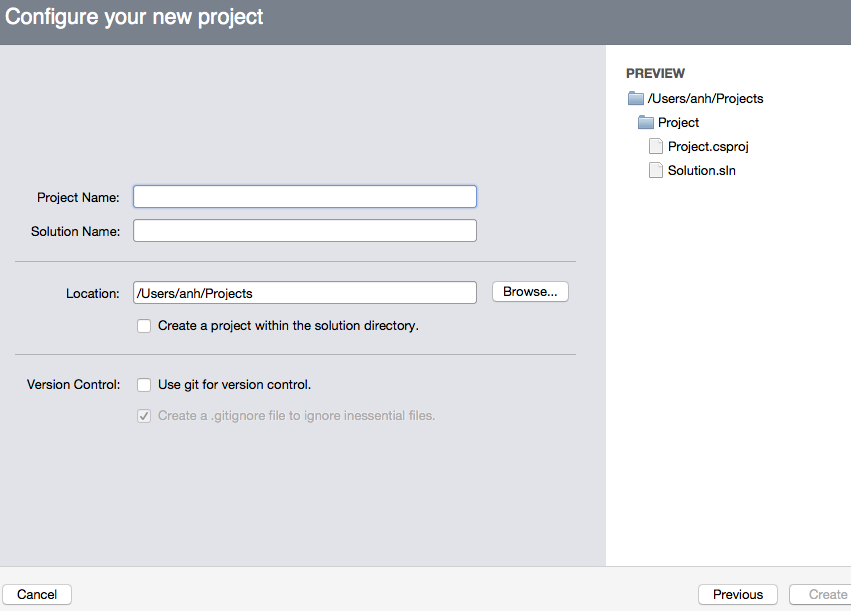Click the Use git for version control label
The image size is (851, 611).
tap(234, 385)
